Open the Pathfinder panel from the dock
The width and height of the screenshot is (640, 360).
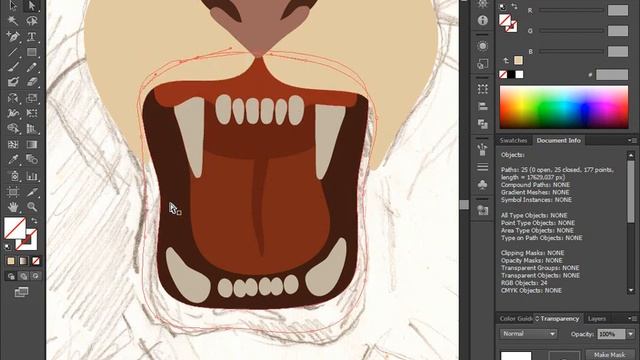482,124
